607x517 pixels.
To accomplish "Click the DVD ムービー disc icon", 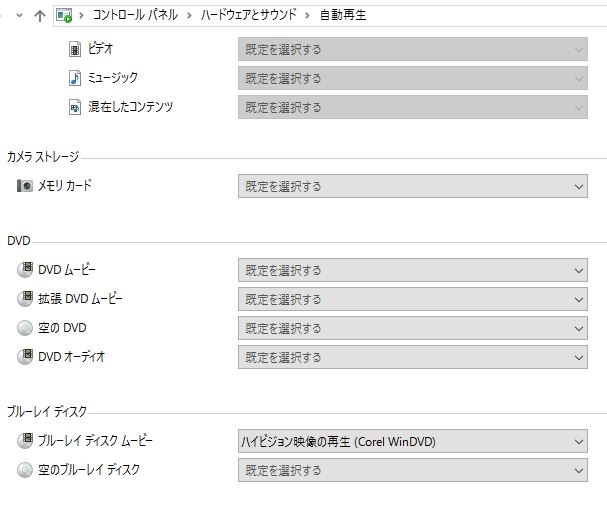I will (25, 269).
